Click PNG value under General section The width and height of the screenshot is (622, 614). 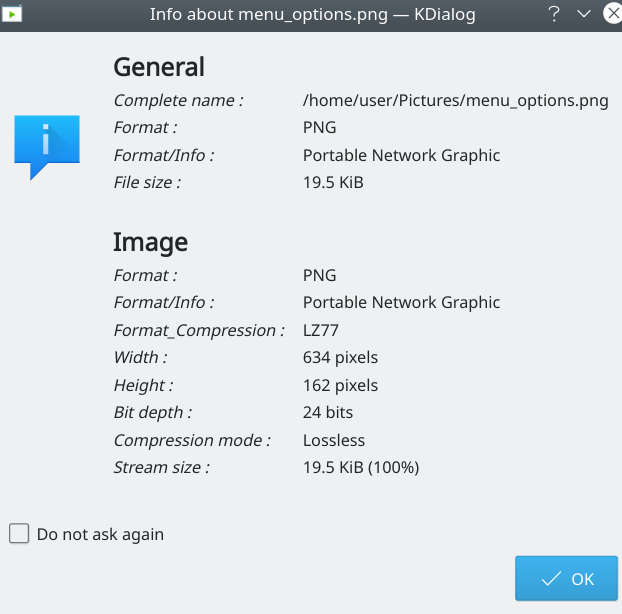(319, 128)
